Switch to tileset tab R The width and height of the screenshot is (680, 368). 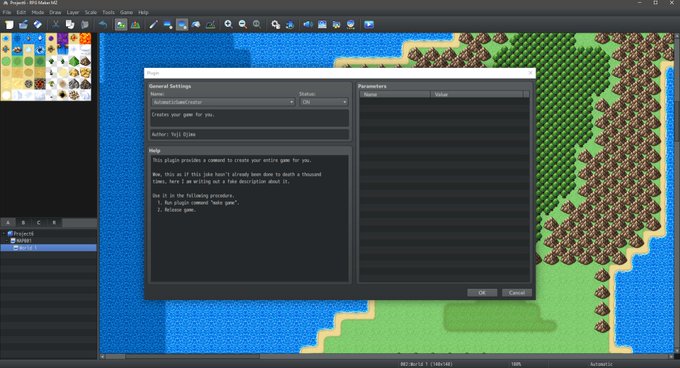[x=54, y=222]
